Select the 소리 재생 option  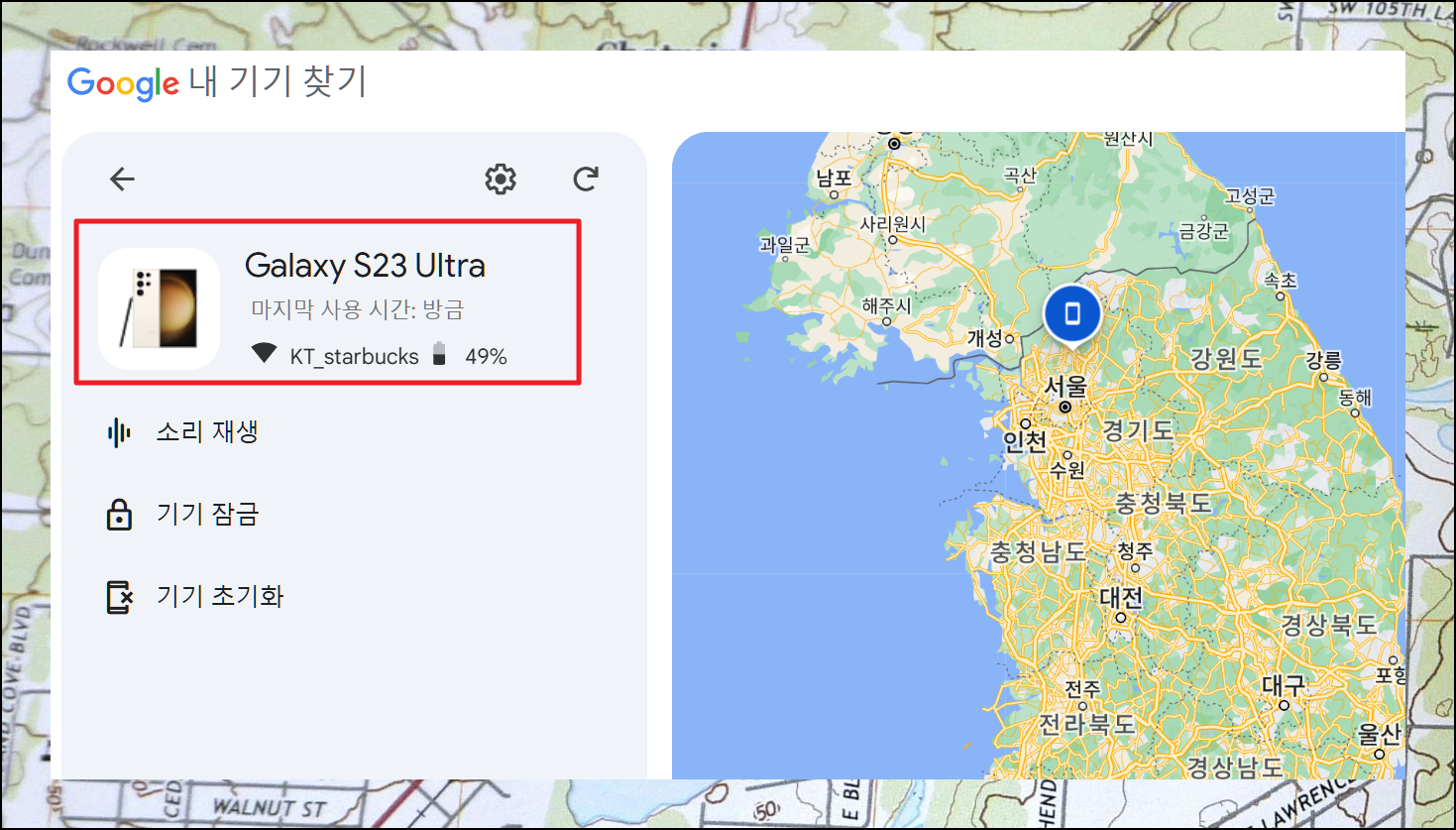207,432
